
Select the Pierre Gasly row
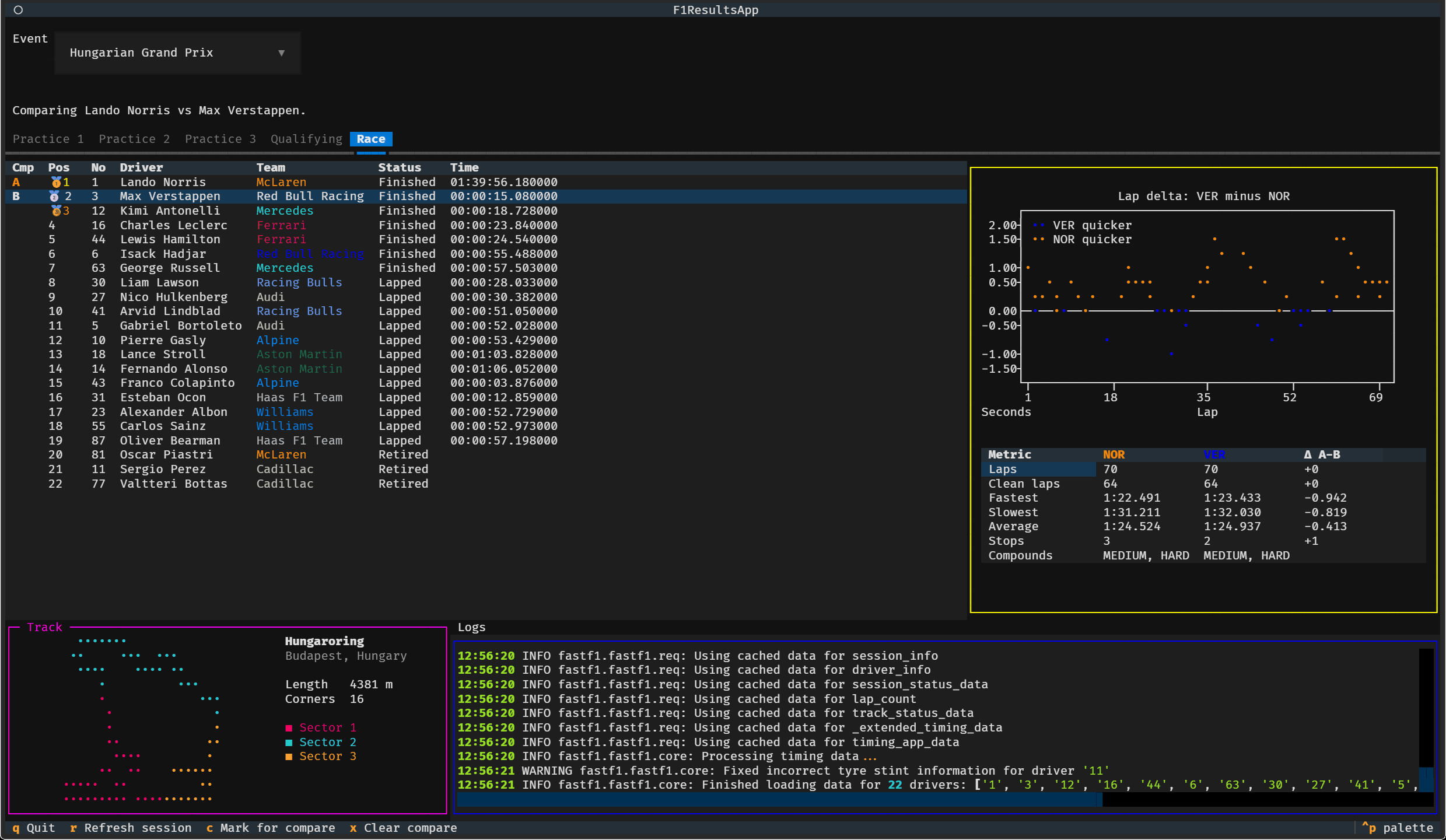point(486,340)
